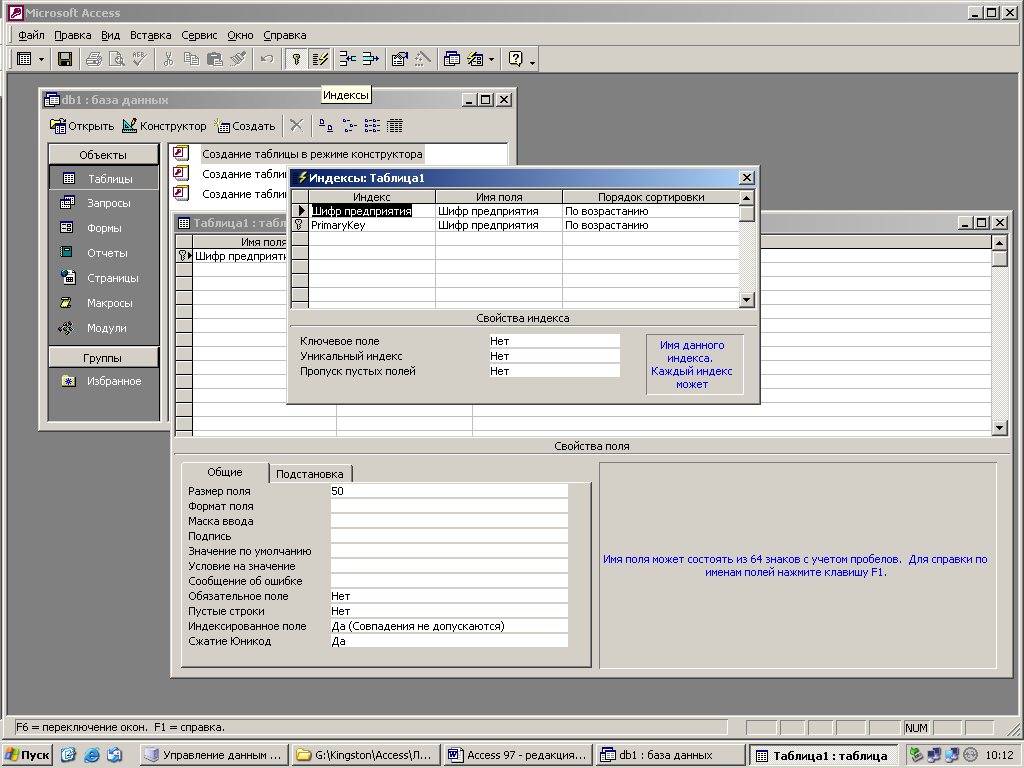Toggle the Indexes toolbar button

320,59
